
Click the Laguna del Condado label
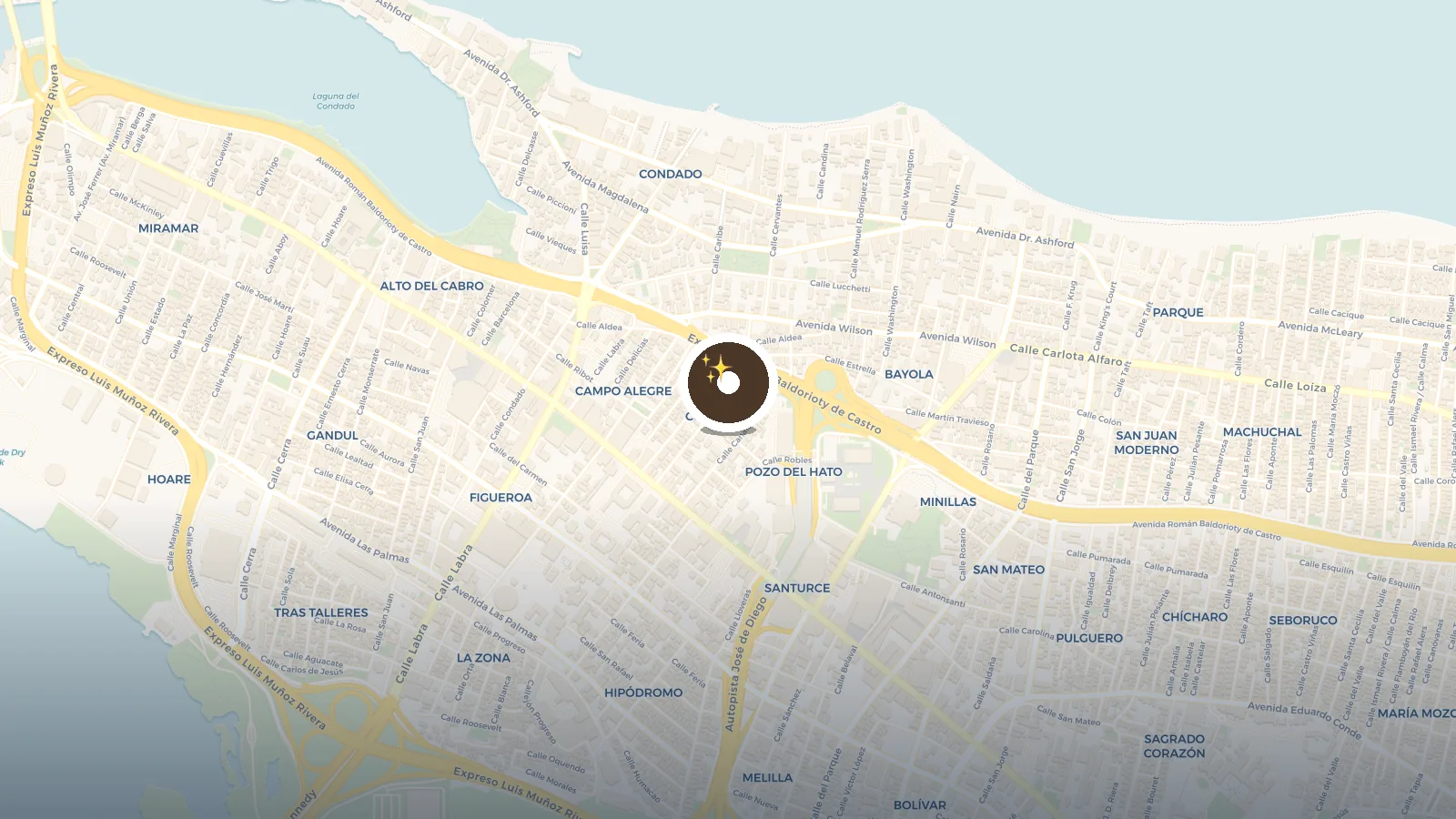pos(336,101)
